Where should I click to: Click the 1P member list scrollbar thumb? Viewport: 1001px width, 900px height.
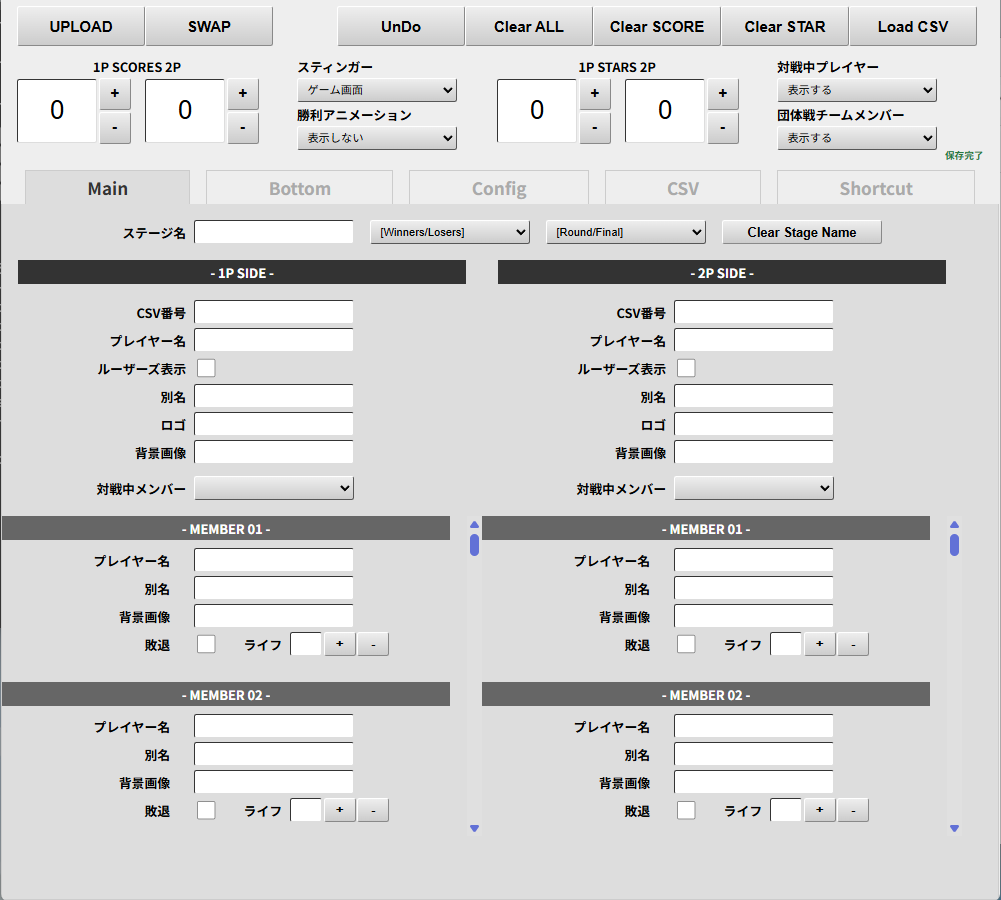[x=474, y=545]
